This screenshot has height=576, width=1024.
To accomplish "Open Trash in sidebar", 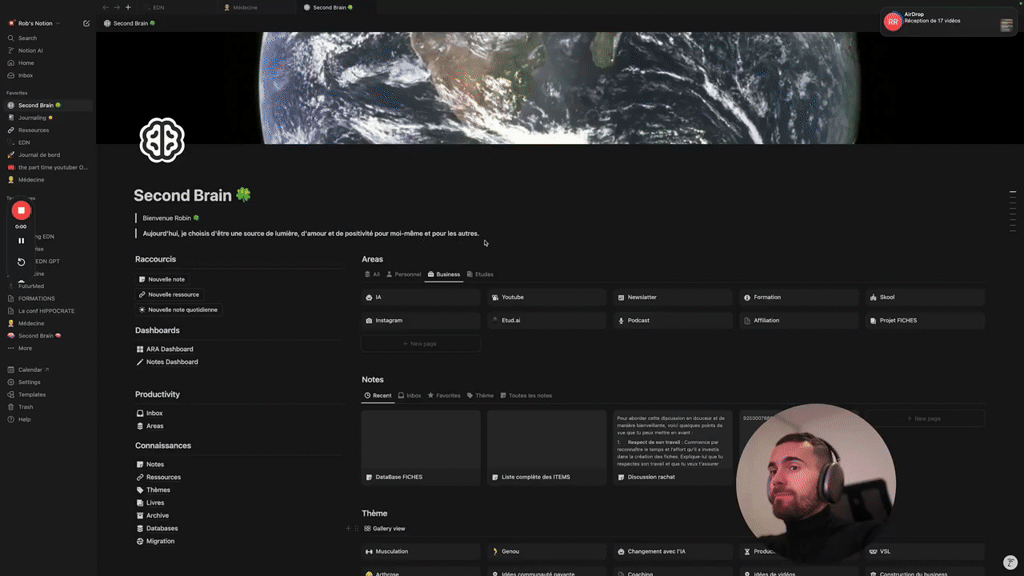I will click(25, 407).
